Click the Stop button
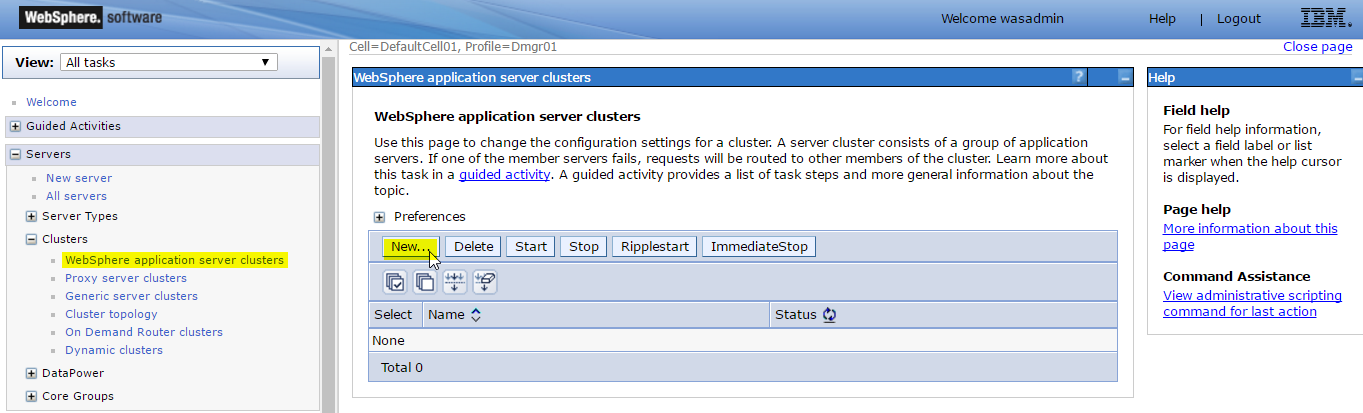Image resolution: width=1363 pixels, height=413 pixels. (584, 246)
